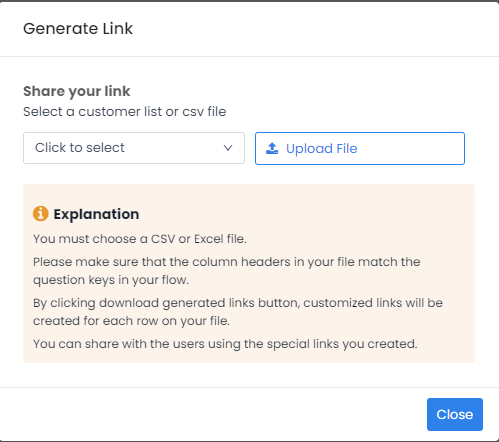Click the "You can share with the users" sentence
The height and width of the screenshot is (442, 499).
point(225,344)
